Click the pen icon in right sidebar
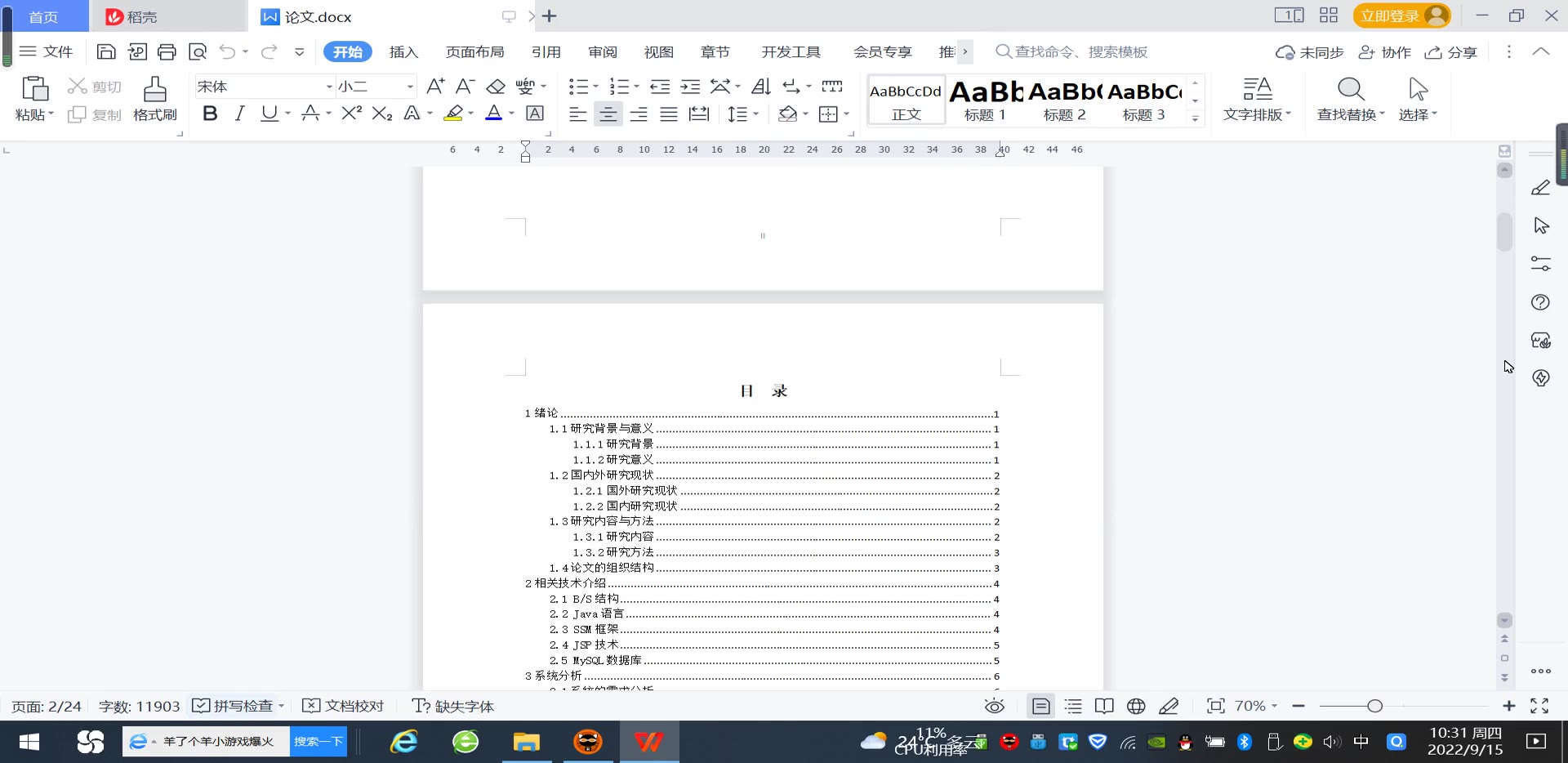This screenshot has width=1568, height=763. (x=1540, y=188)
